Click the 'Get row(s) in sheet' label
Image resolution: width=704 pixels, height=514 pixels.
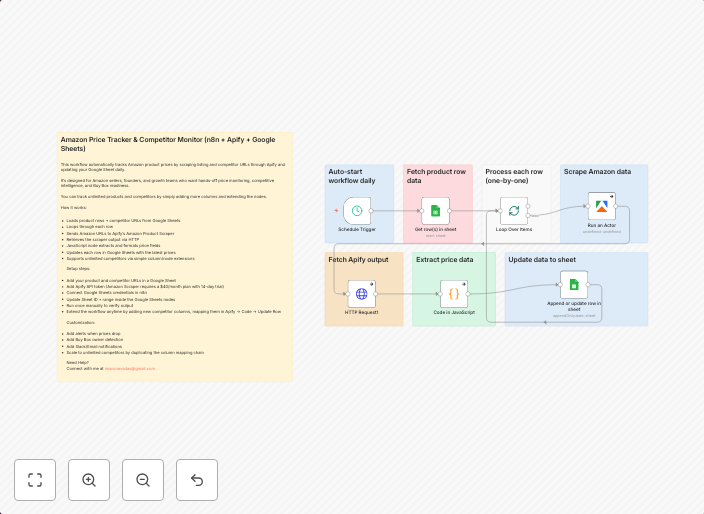[x=435, y=229]
